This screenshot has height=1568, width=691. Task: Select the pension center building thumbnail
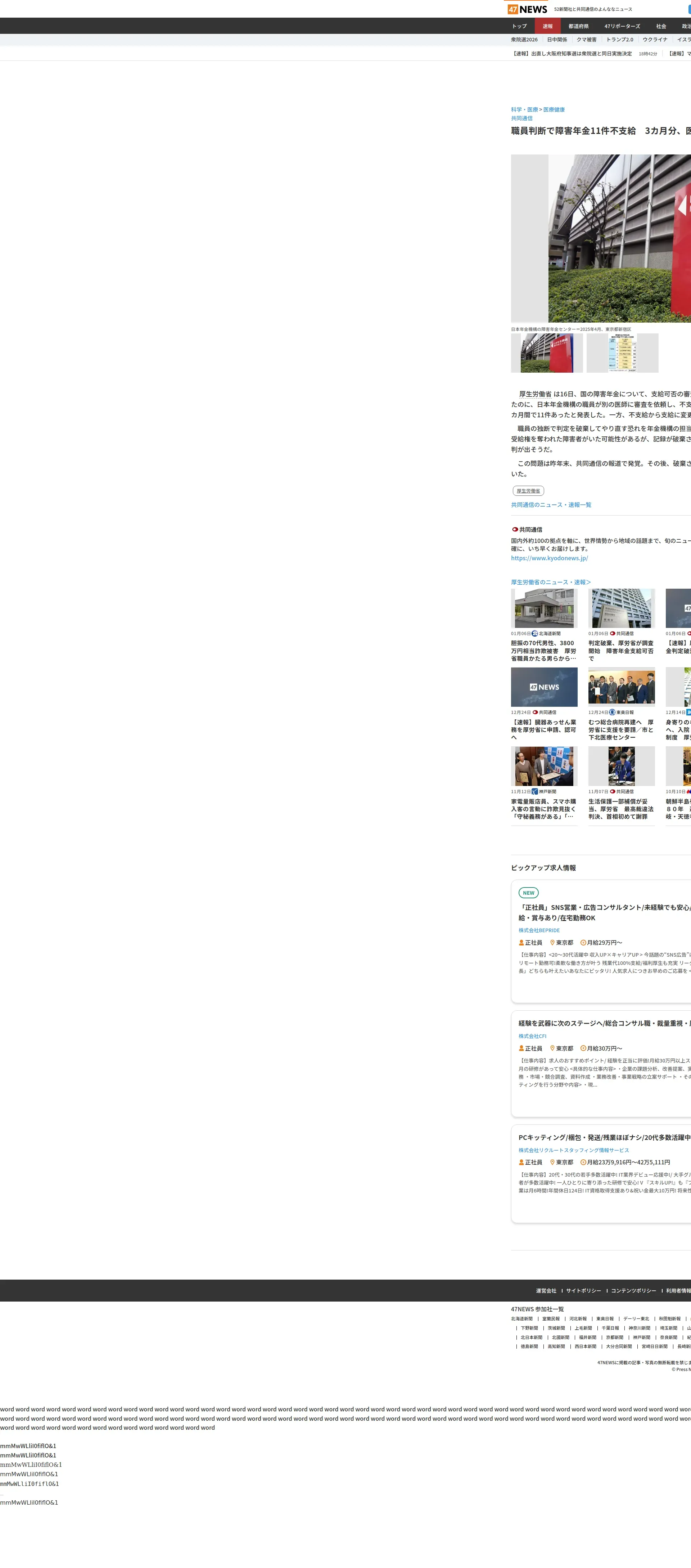click(546, 353)
